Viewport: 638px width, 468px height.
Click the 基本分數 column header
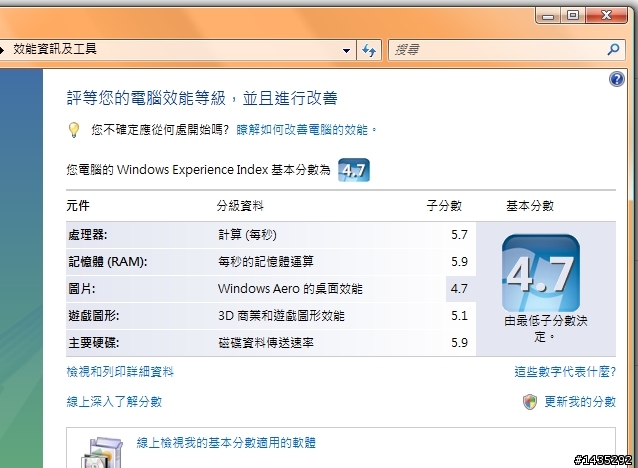(x=530, y=206)
